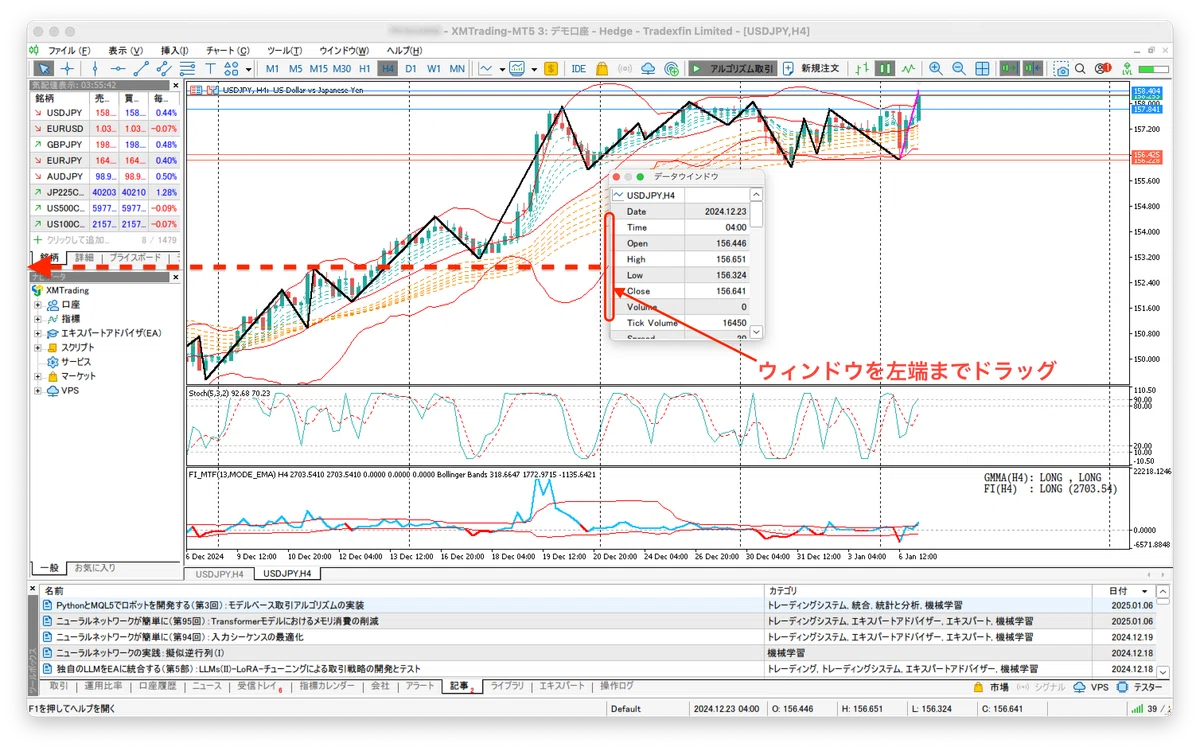
Task: Expand the スクリプト scripts tree node
Action: (38, 347)
